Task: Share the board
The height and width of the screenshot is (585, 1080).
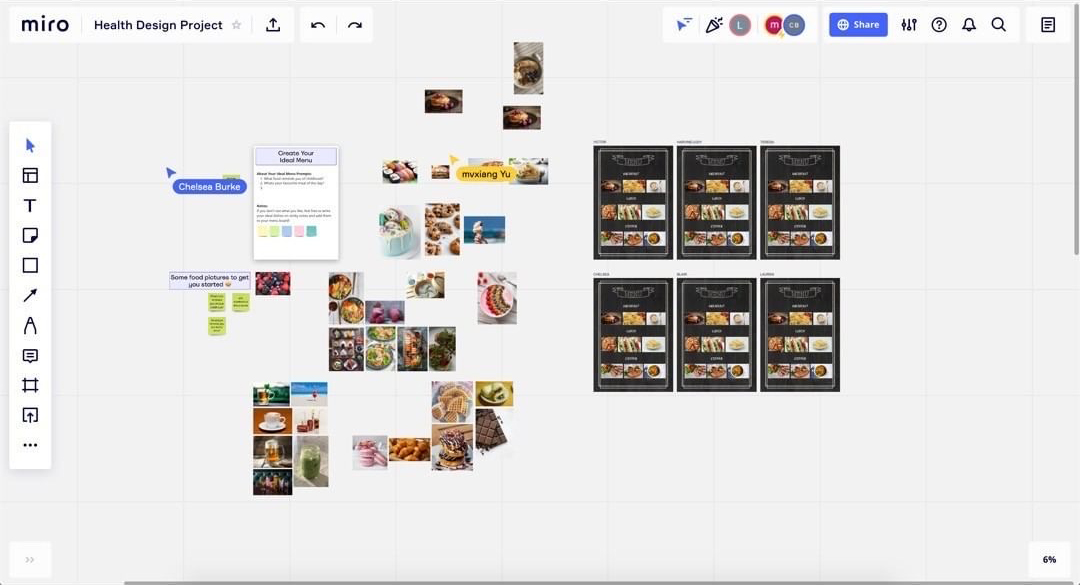Action: 858,25
